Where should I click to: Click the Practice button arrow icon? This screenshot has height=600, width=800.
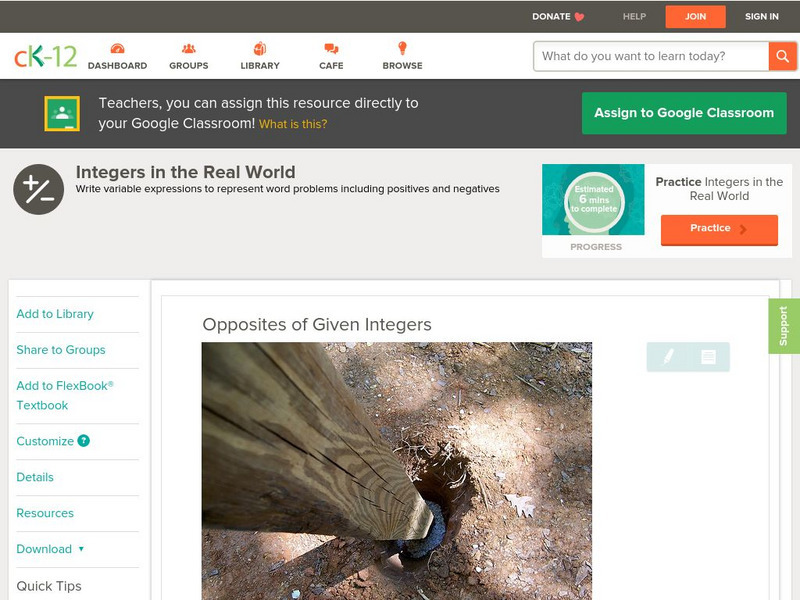click(x=743, y=229)
